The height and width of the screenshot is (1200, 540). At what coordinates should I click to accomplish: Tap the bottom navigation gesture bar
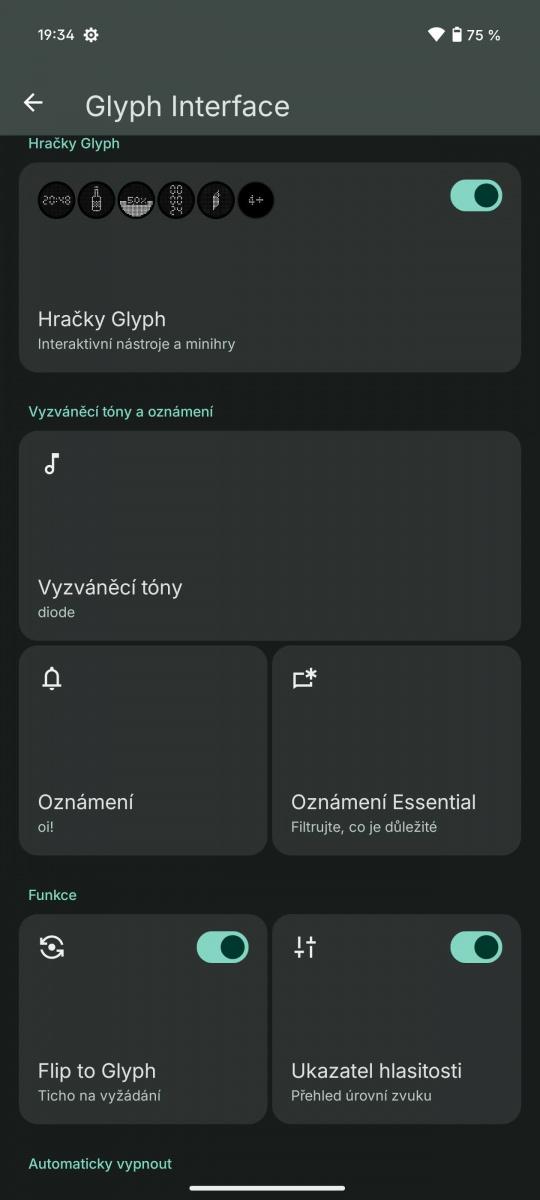click(268, 1188)
